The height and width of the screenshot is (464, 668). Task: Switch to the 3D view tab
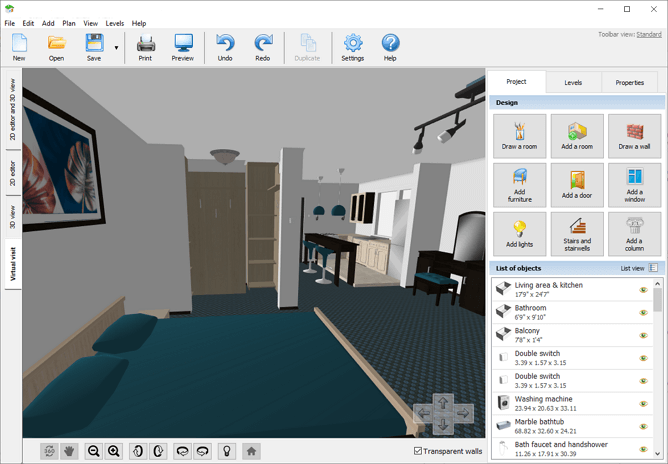click(x=13, y=217)
